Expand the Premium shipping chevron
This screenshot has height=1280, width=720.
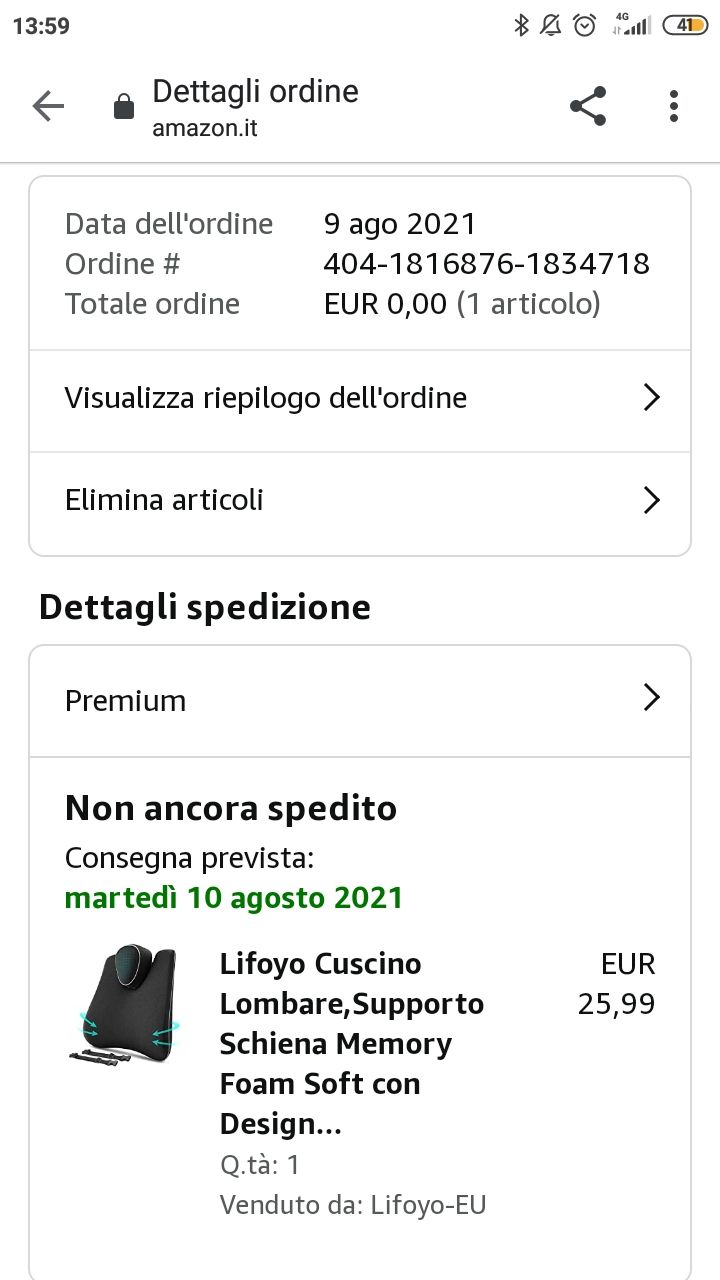point(652,698)
